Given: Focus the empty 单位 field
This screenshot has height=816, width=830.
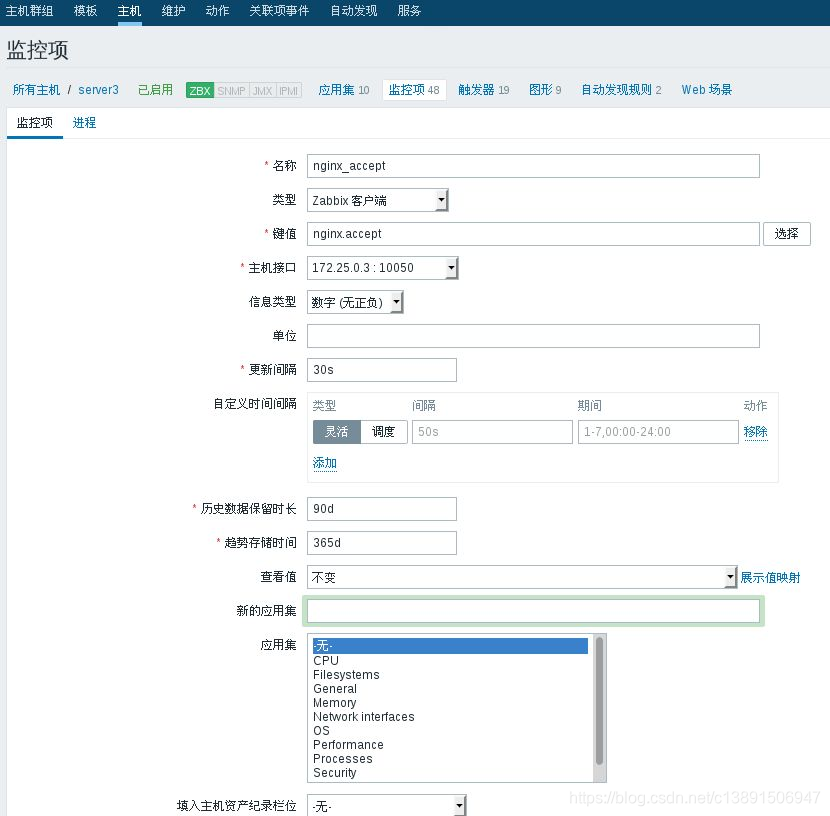Looking at the screenshot, I should point(533,336).
